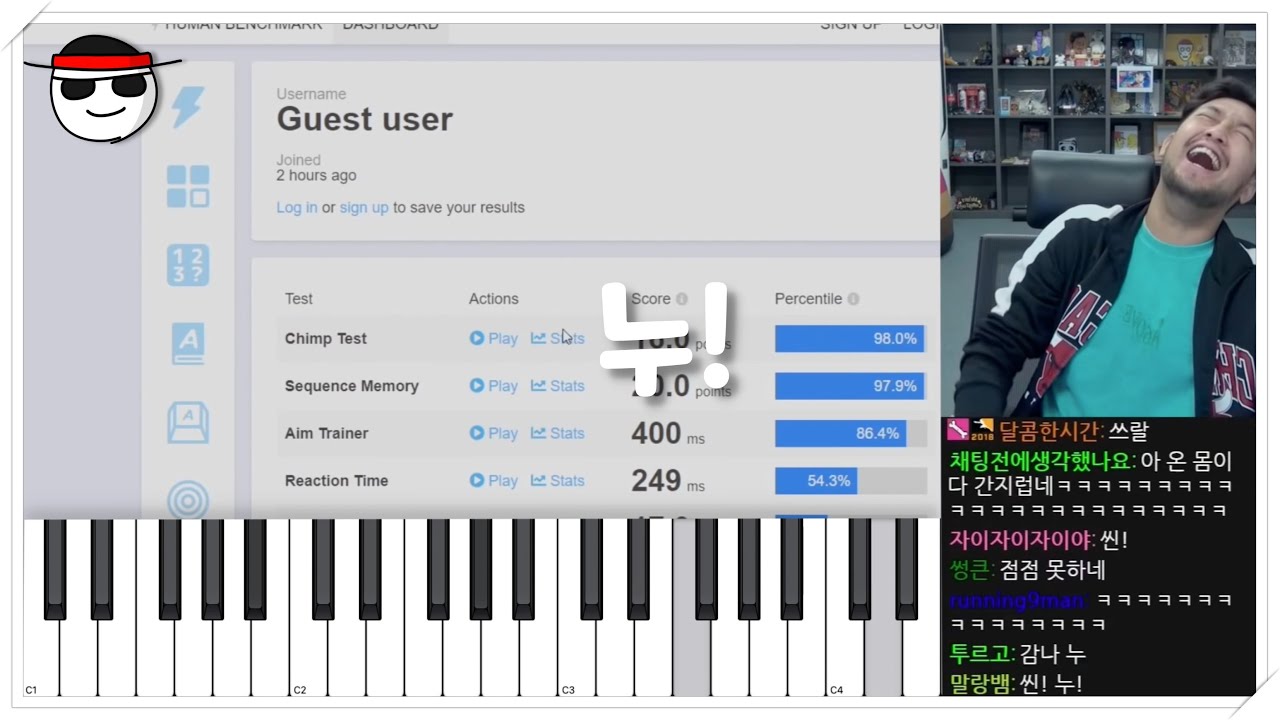
Task: Click the "Test" column header
Action: (299, 299)
